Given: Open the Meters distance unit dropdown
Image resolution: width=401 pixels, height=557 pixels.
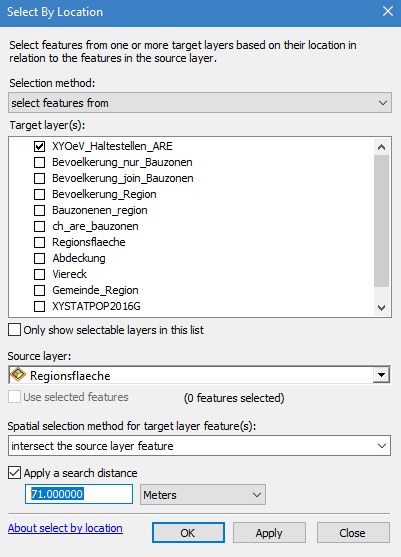Looking at the screenshot, I should [203, 494].
